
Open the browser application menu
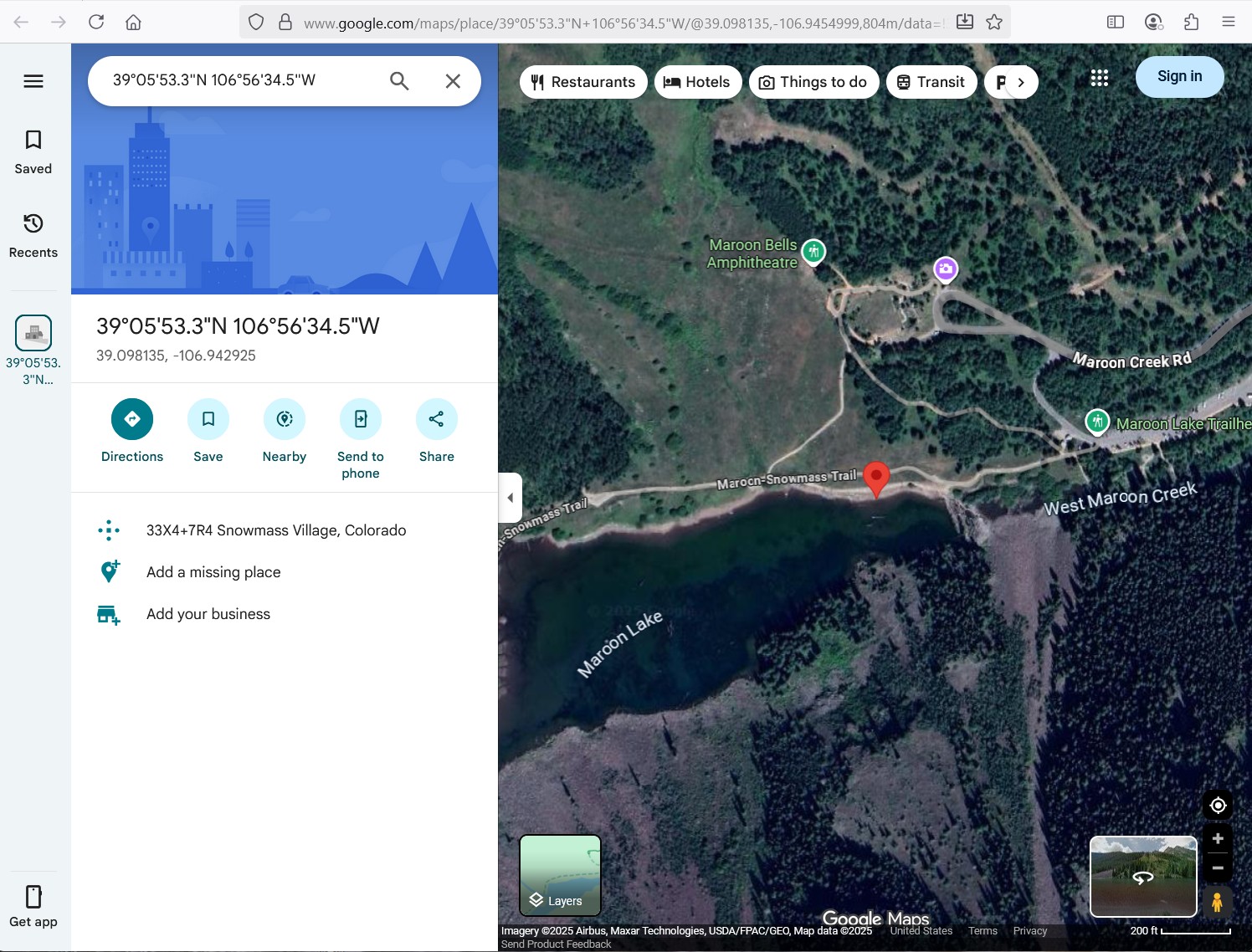click(x=1229, y=22)
